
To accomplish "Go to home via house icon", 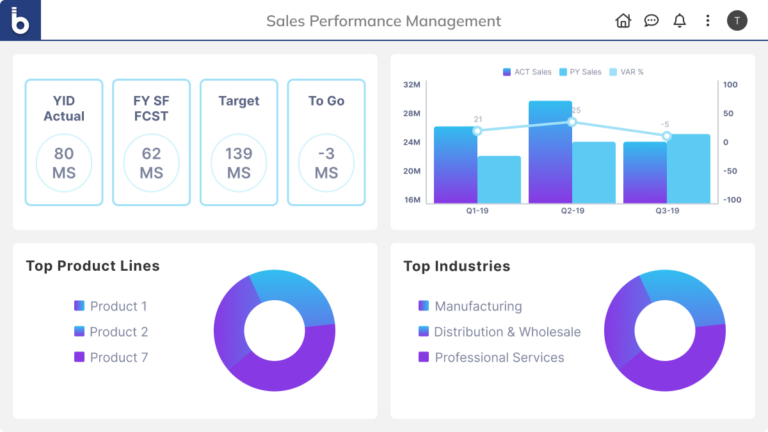I will pos(623,20).
